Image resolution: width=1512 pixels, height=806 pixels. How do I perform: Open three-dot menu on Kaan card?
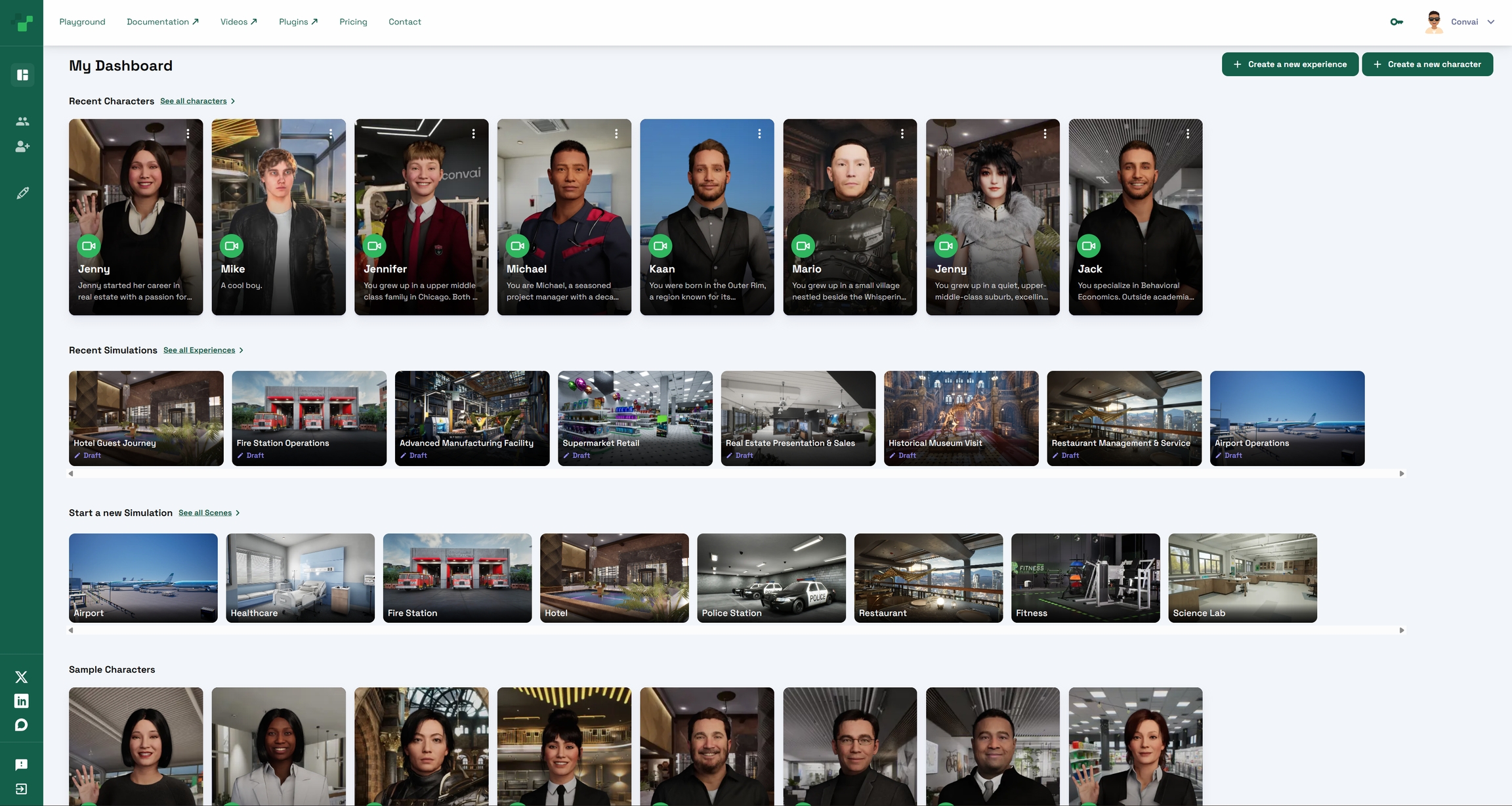[759, 134]
